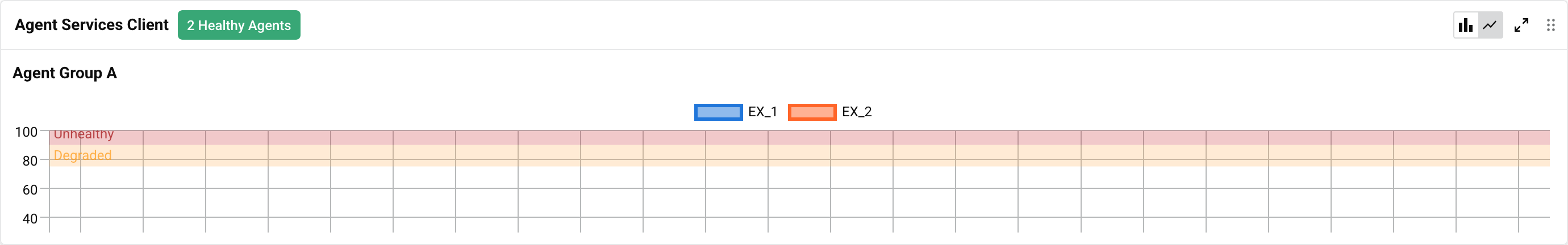Toggle the EX_1 series legend label
Screen dimensions: 1568x245
(x=762, y=112)
